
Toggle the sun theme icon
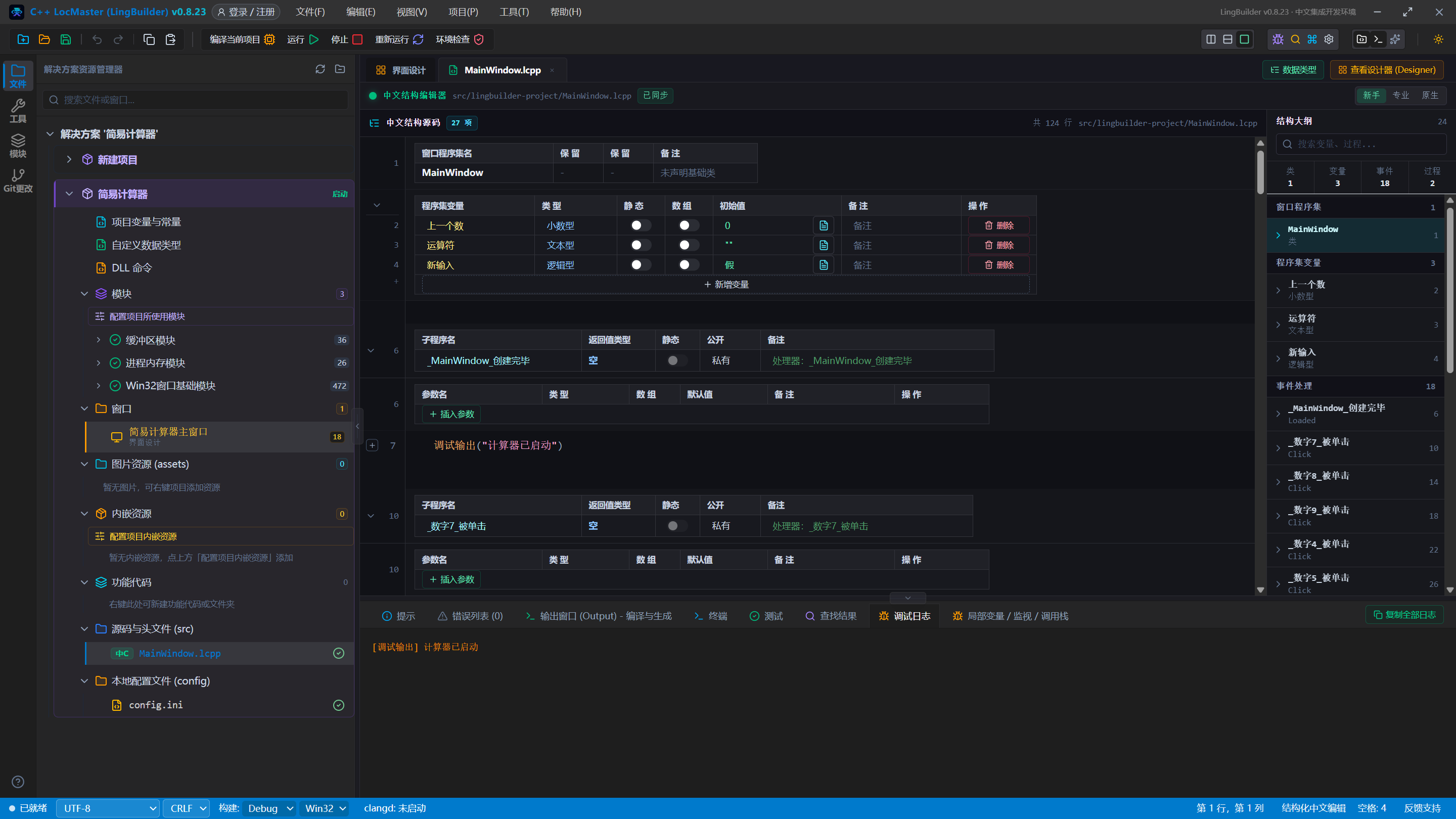click(x=1438, y=39)
